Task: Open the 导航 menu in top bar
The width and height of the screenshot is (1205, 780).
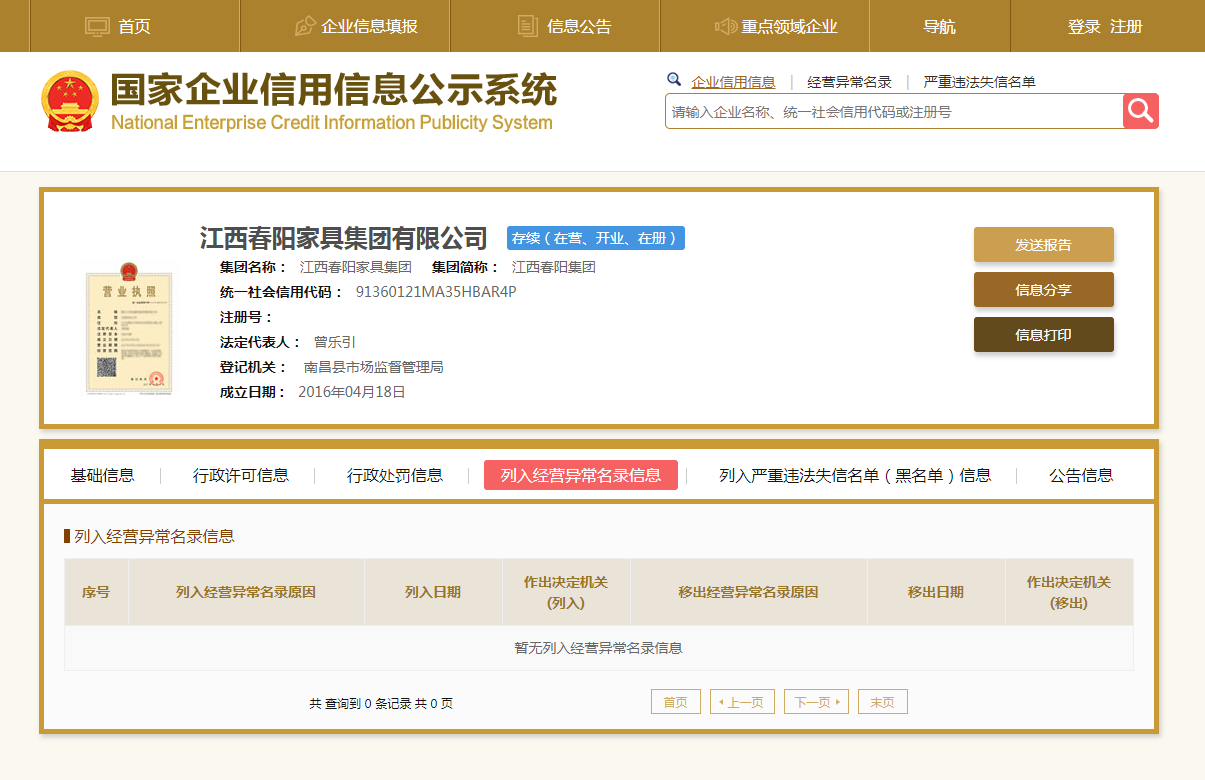Action: (939, 27)
